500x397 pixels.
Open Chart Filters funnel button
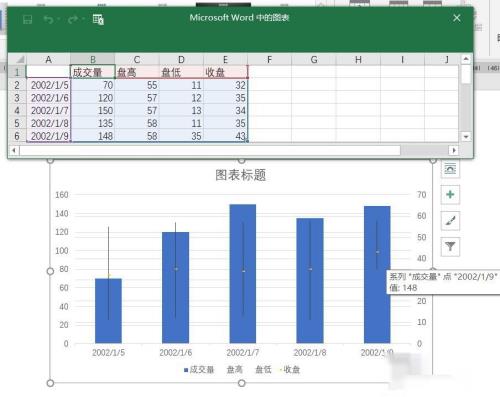coord(450,246)
